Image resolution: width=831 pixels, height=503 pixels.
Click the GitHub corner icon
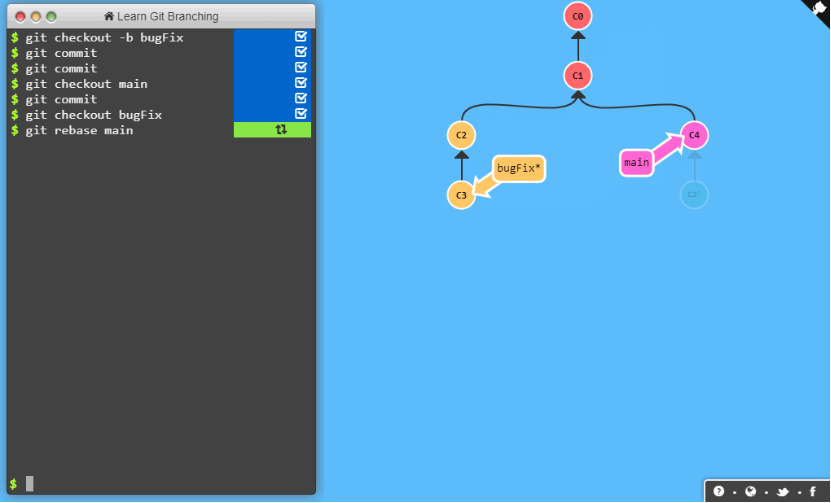(x=819, y=9)
